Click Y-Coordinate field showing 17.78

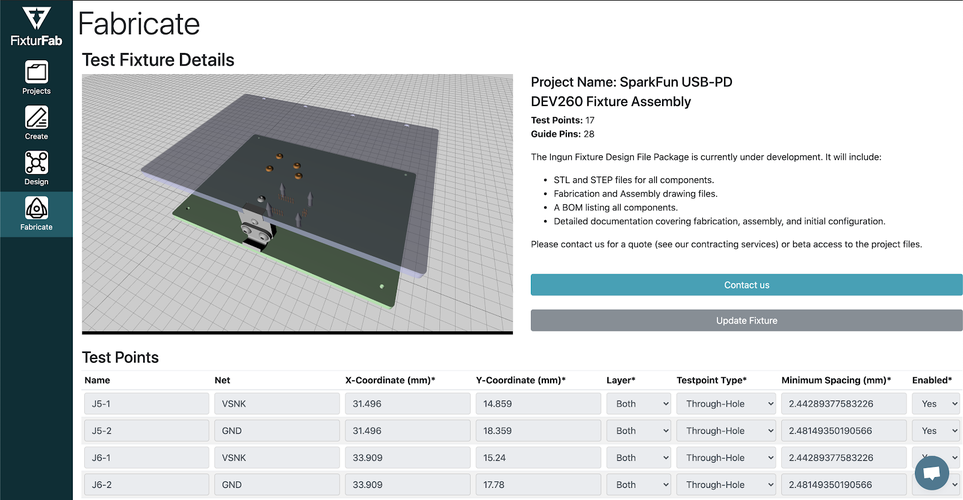(539, 485)
